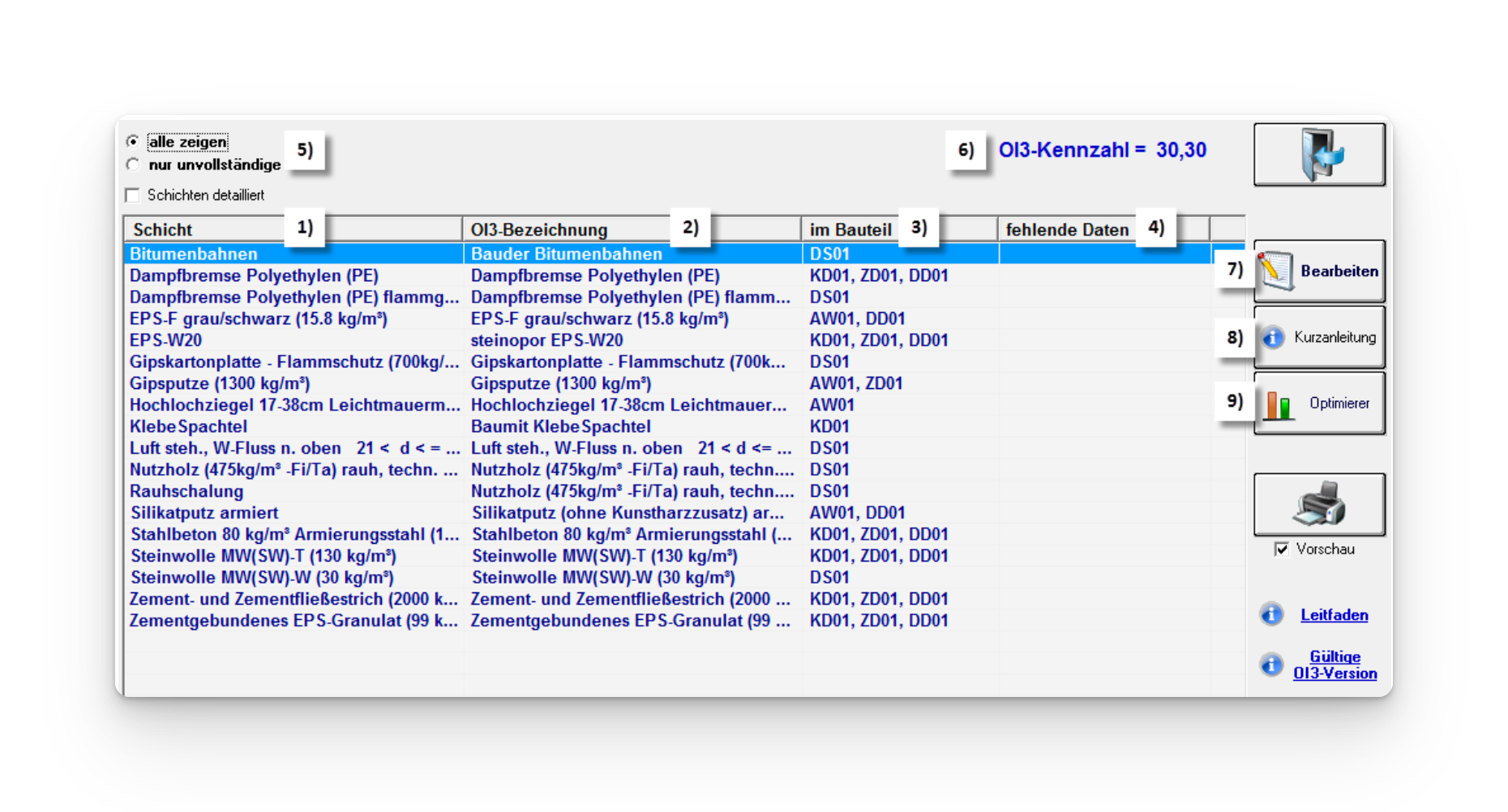This screenshot has width=1508, height=812.
Task: Click the 'im Bauteil' column header
Action: point(850,229)
